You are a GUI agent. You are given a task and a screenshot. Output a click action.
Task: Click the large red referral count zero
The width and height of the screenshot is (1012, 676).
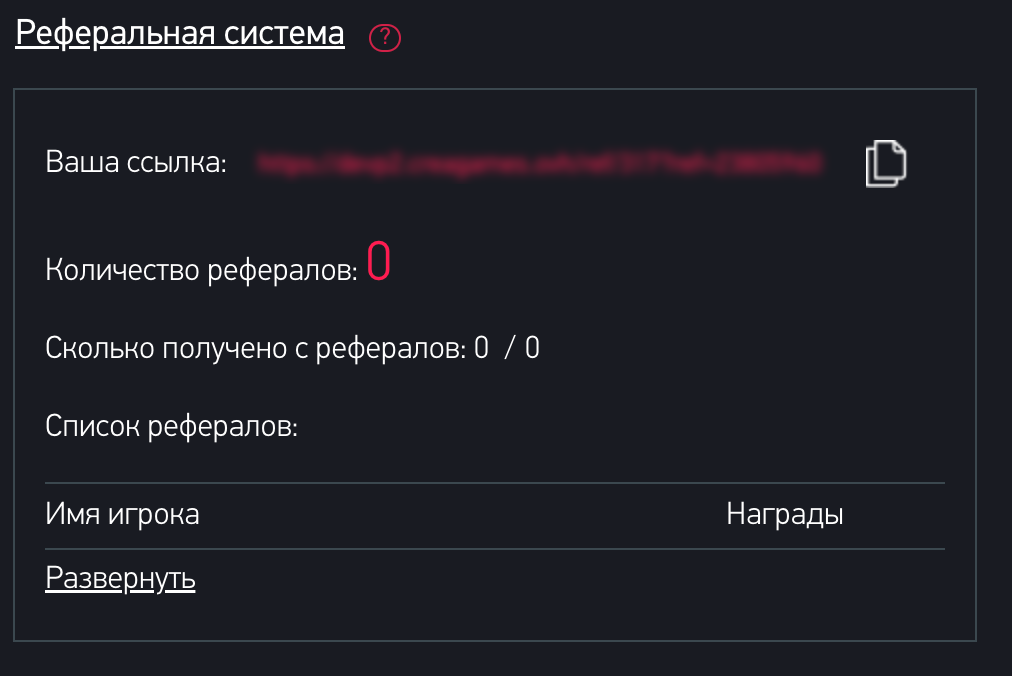378,262
